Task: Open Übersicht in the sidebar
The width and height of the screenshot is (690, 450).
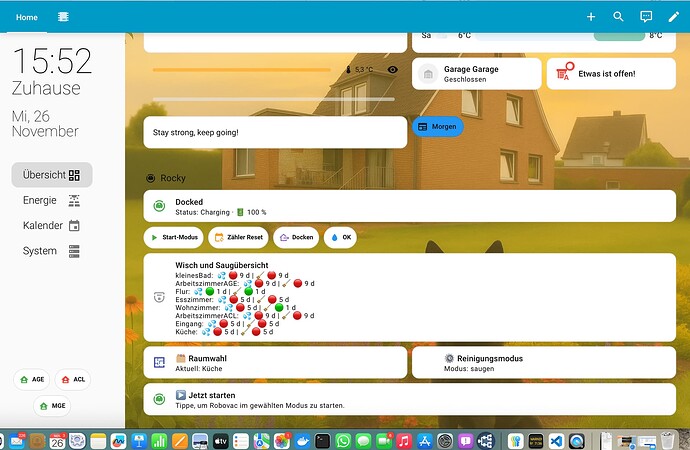Action: click(52, 174)
